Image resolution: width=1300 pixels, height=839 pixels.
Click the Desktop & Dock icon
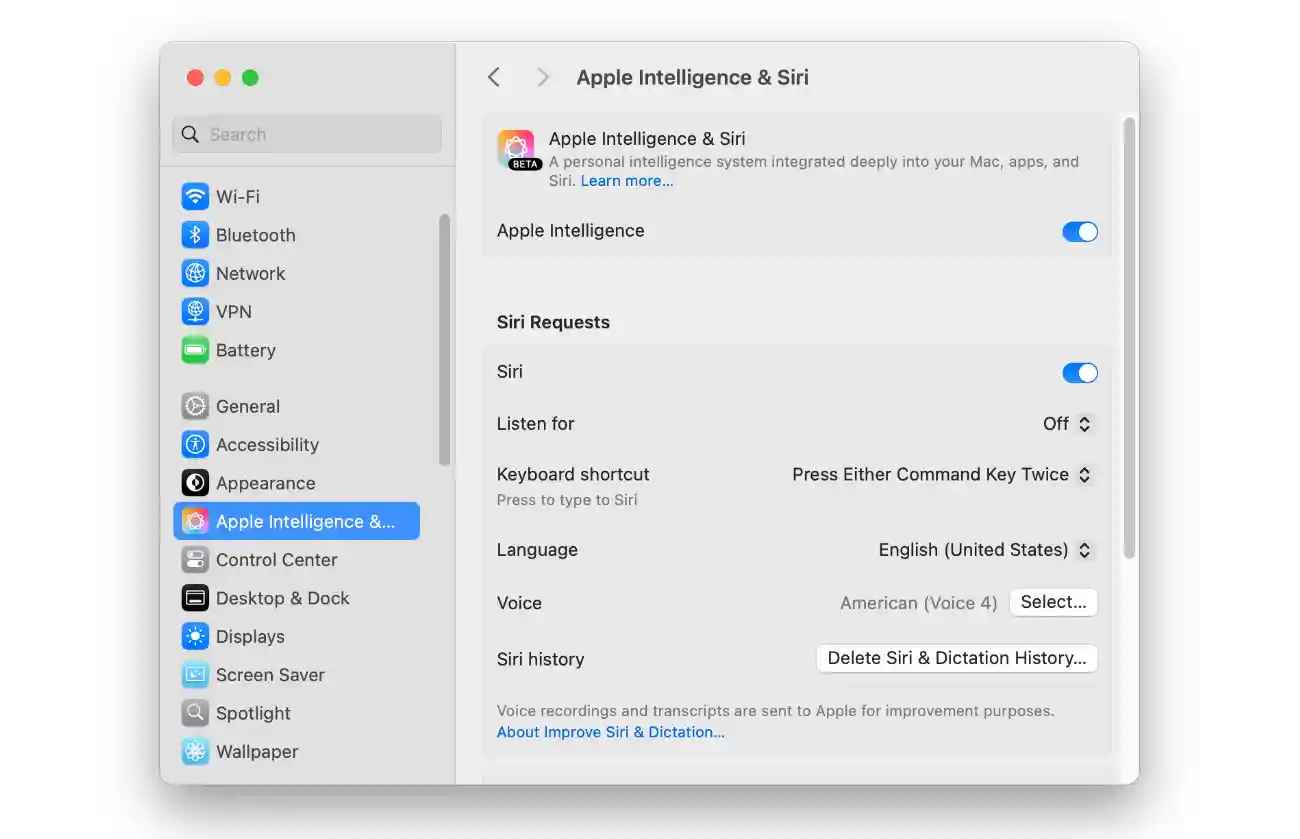tap(195, 598)
